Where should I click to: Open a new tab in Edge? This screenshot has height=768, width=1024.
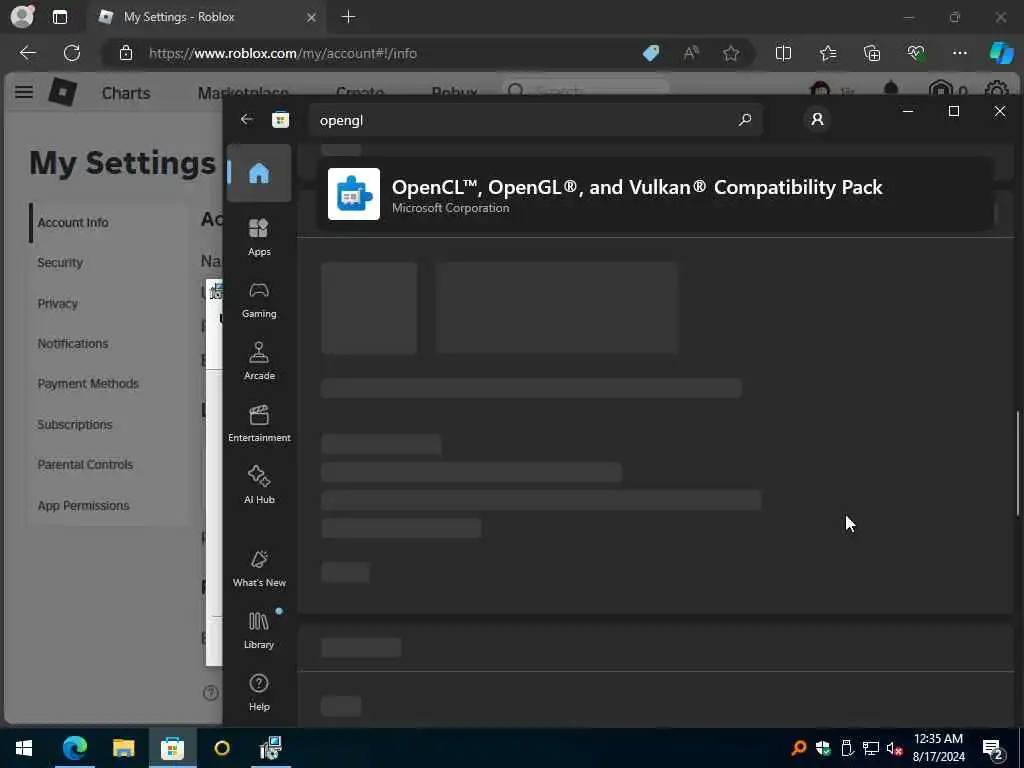point(349,17)
